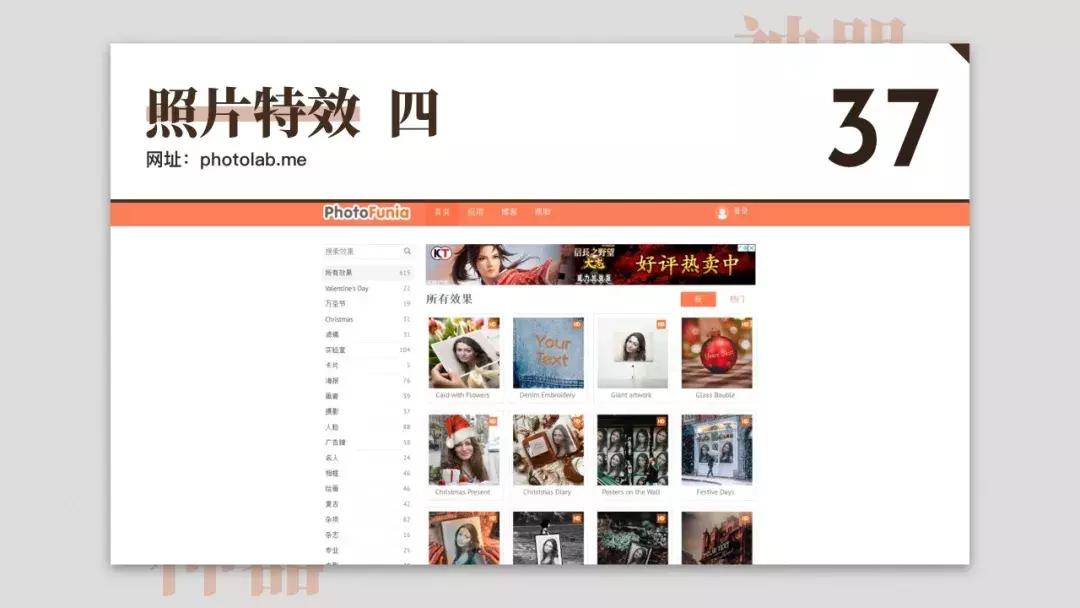Image resolution: width=1080 pixels, height=608 pixels.
Task: Open the Festive Days effect thumbnail
Action: point(716,450)
